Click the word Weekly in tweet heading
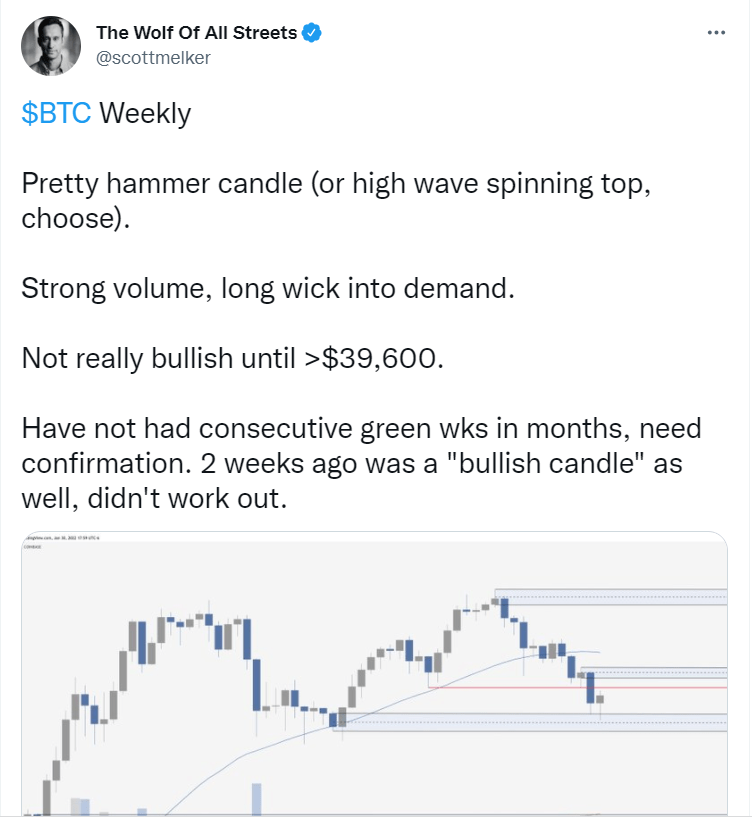752x826 pixels. 145,113
